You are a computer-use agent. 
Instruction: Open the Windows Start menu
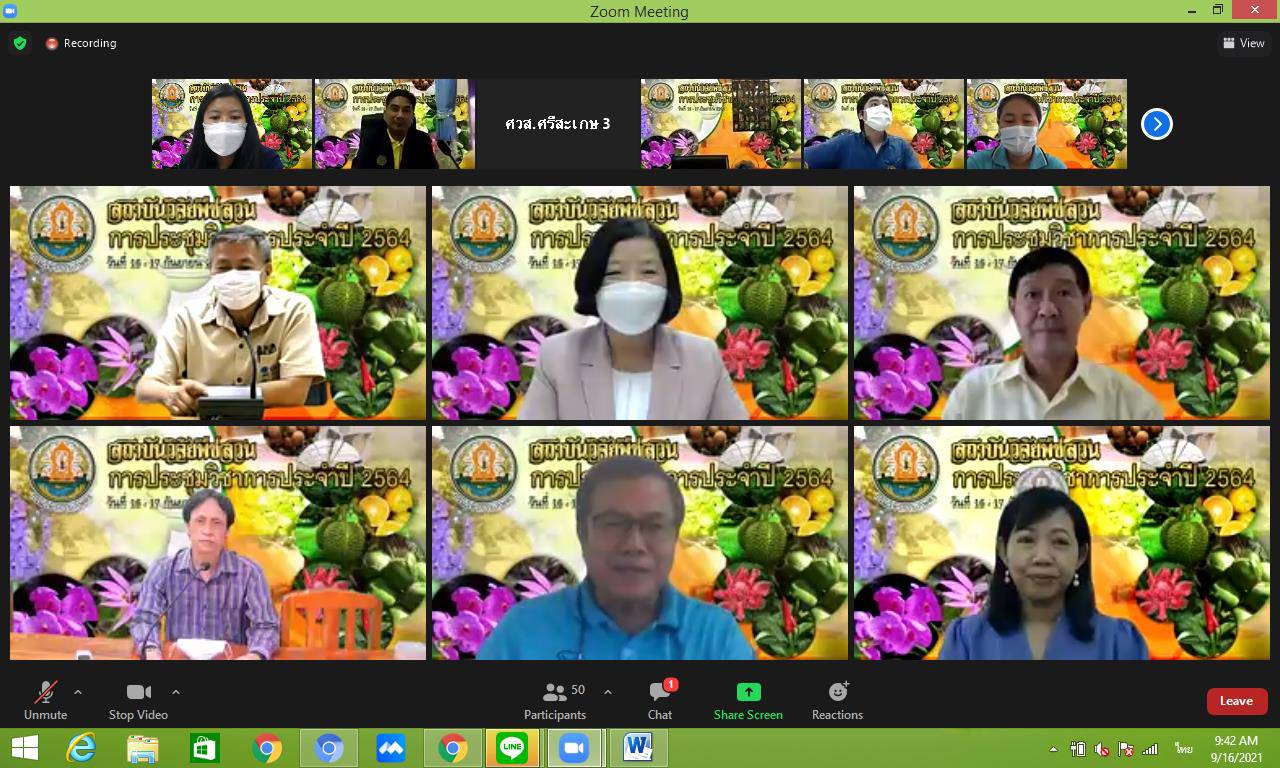pos(24,748)
